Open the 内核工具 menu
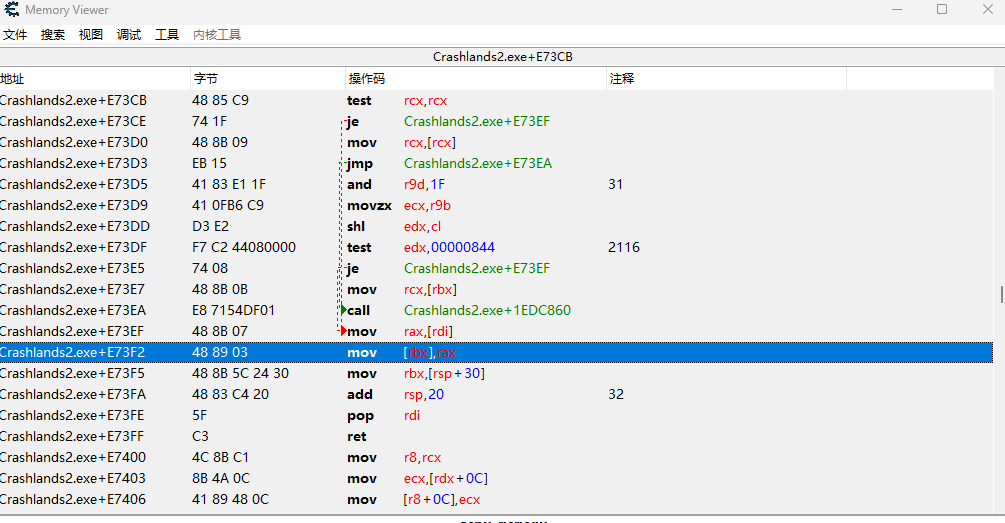 [x=217, y=35]
